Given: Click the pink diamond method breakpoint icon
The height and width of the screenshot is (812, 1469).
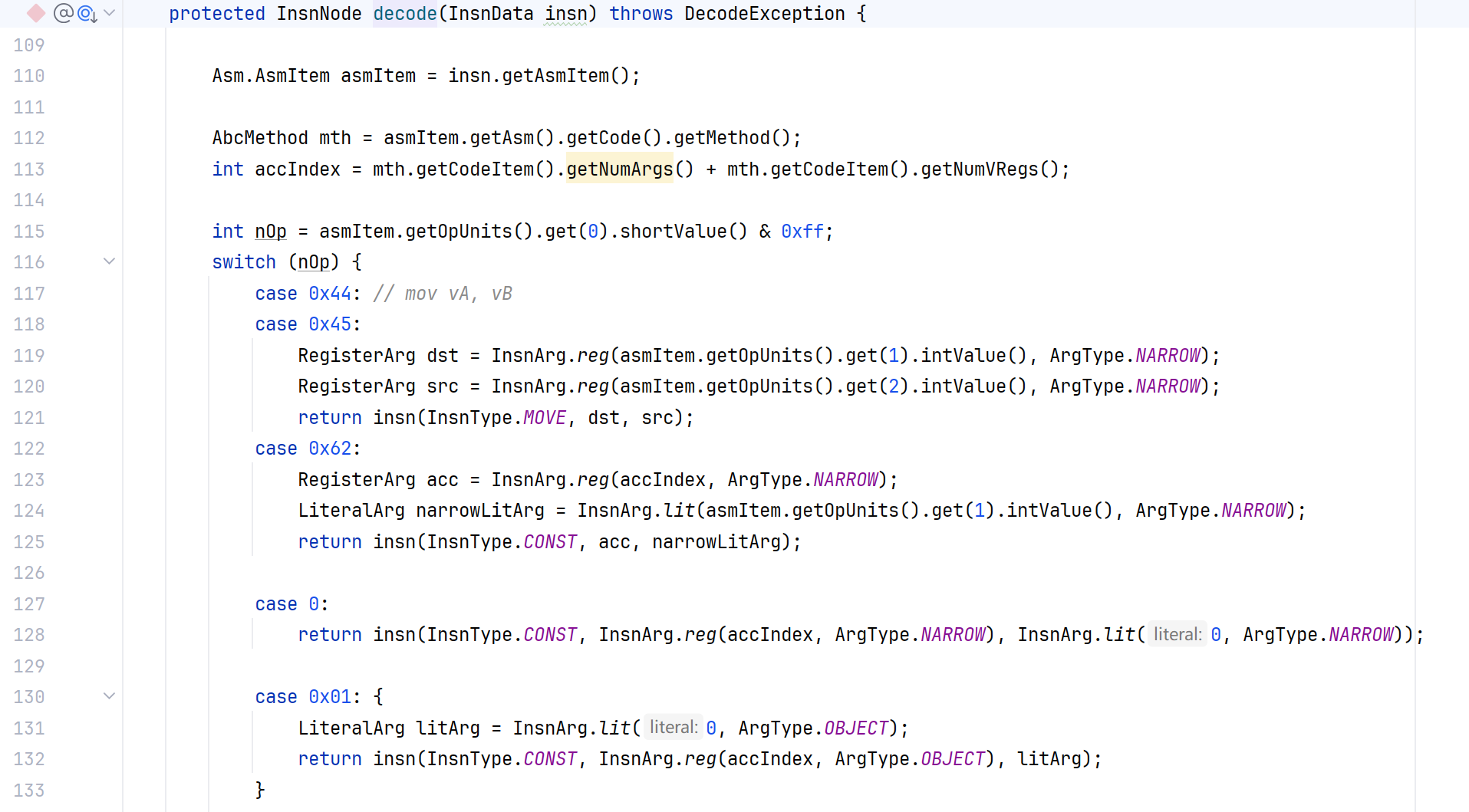Looking at the screenshot, I should coord(36,13).
